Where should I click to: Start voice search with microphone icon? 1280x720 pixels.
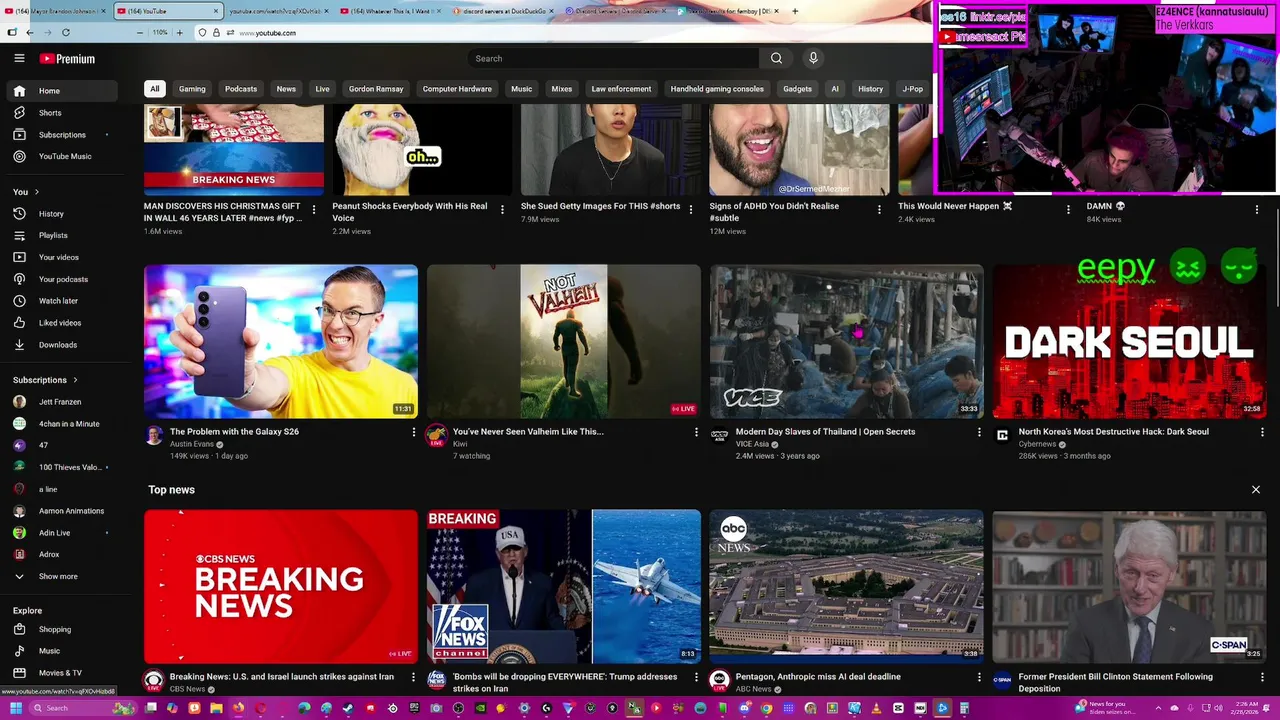click(x=813, y=58)
